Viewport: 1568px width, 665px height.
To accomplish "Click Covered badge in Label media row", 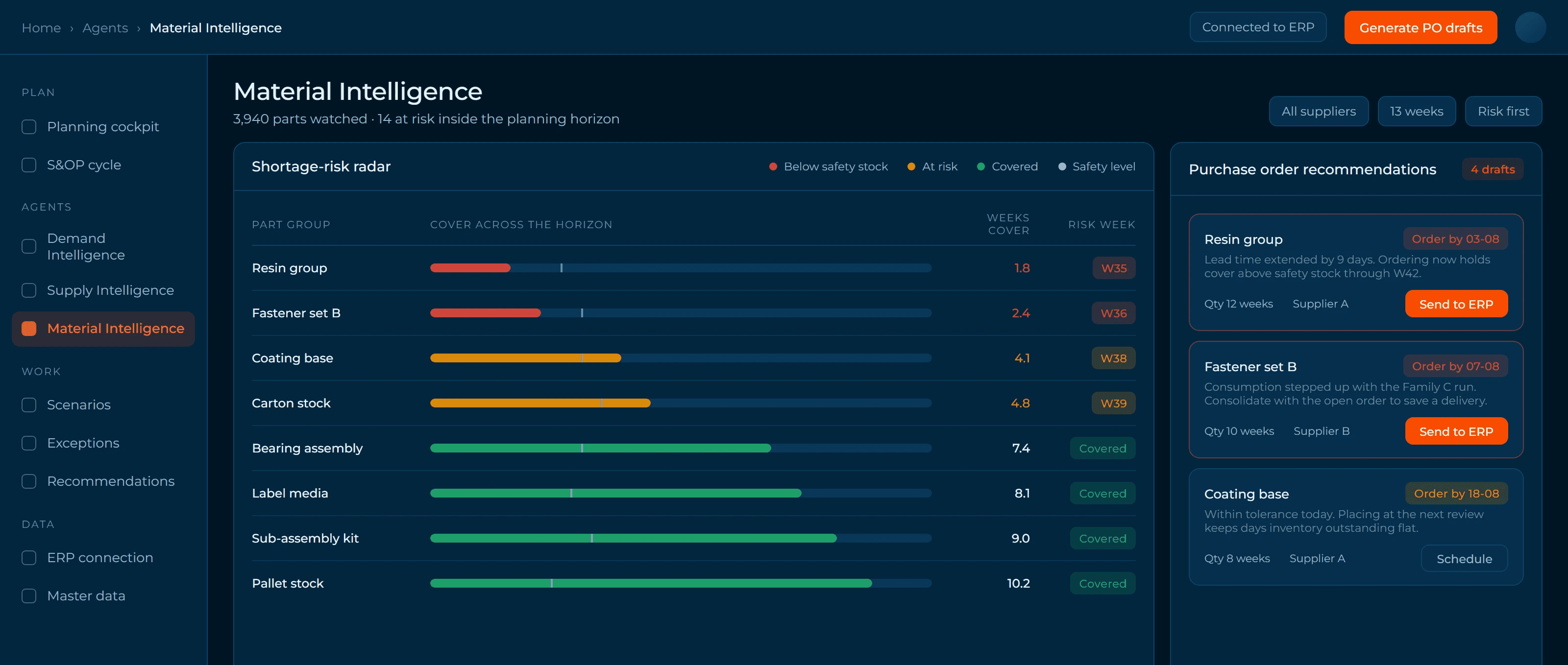I will tap(1102, 493).
